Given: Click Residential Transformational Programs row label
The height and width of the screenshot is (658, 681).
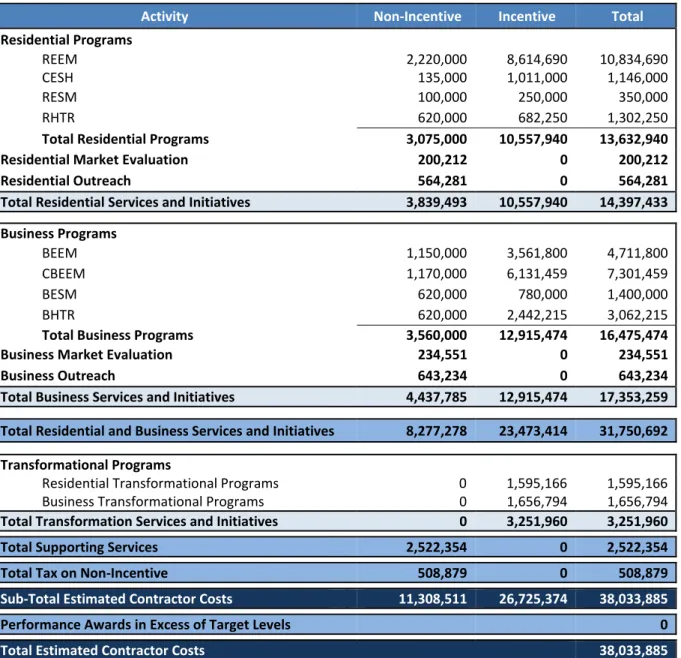Looking at the screenshot, I should pyautogui.click(x=160, y=483).
